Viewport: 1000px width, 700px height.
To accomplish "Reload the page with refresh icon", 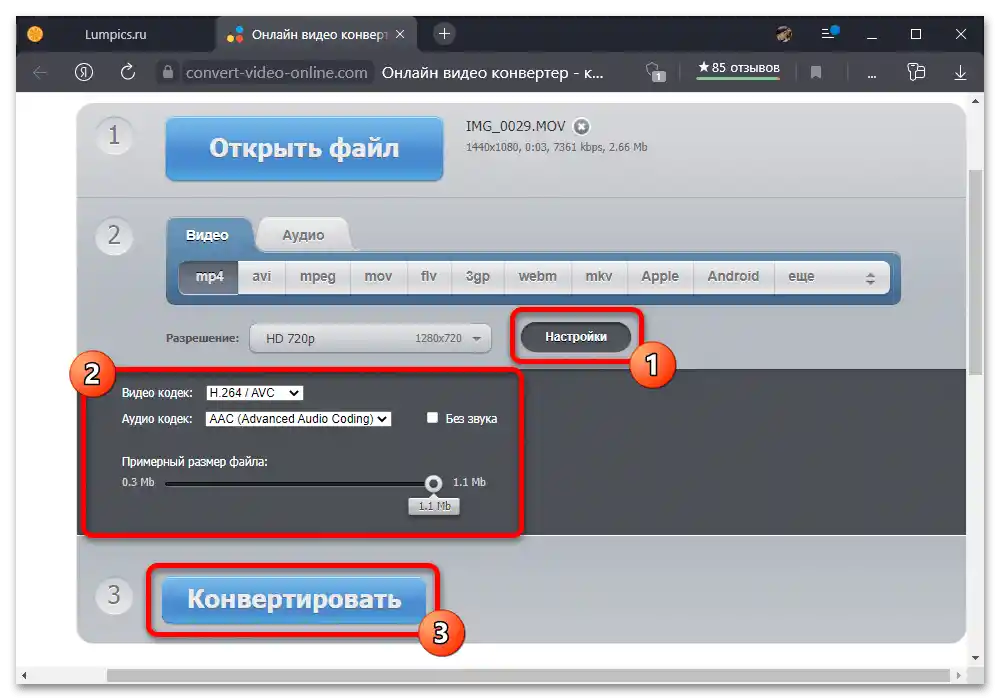I will coord(128,72).
